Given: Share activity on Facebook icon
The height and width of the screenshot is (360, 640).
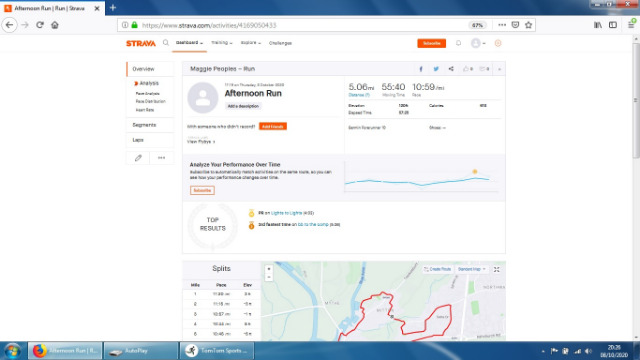Looking at the screenshot, I should click(x=421, y=69).
